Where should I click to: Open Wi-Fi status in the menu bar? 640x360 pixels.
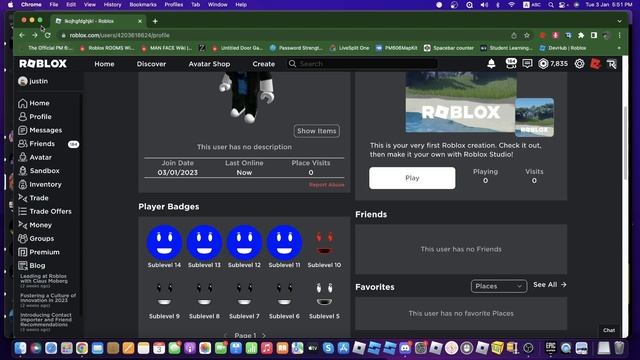[511, 4]
